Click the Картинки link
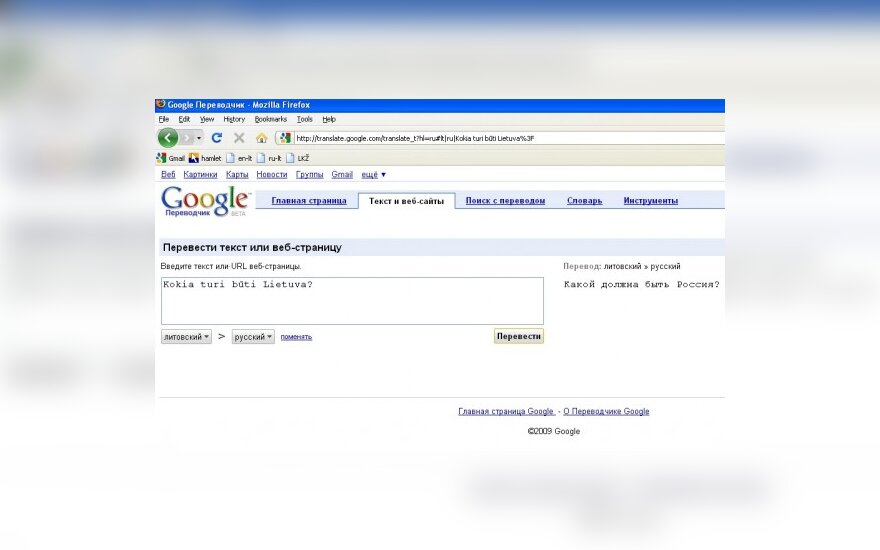The width and height of the screenshot is (880, 550). coord(200,175)
